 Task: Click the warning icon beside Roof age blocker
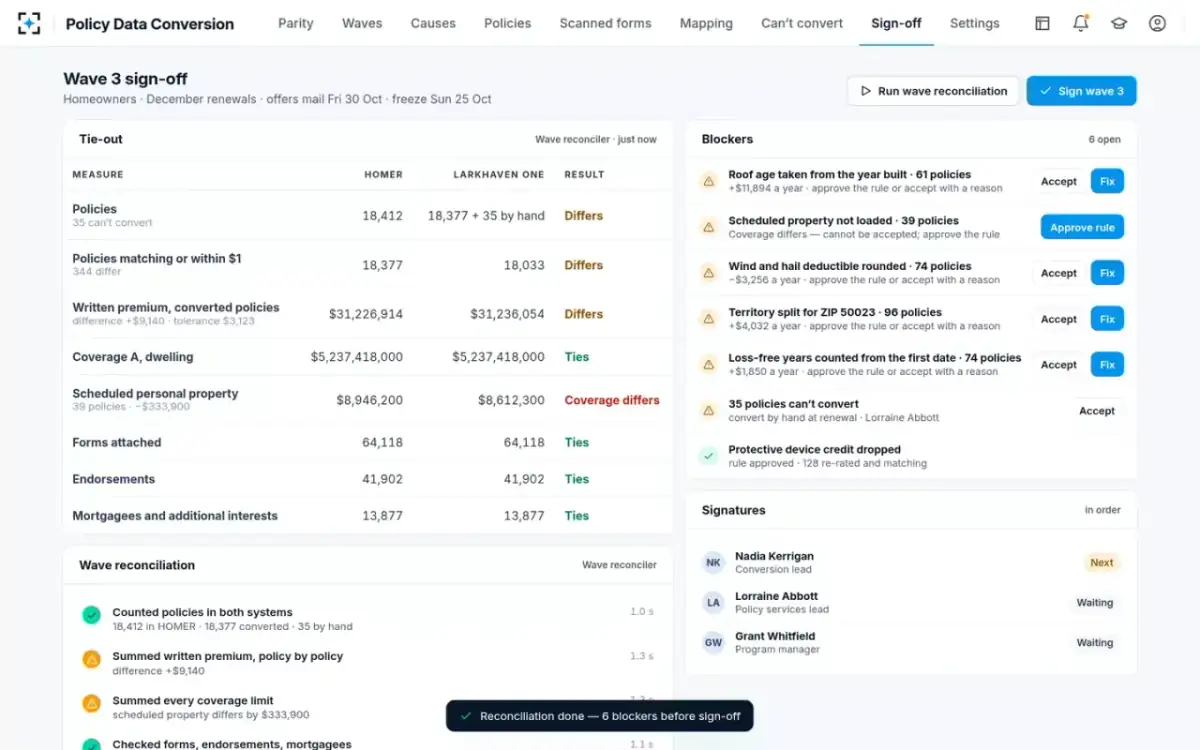[x=708, y=181]
